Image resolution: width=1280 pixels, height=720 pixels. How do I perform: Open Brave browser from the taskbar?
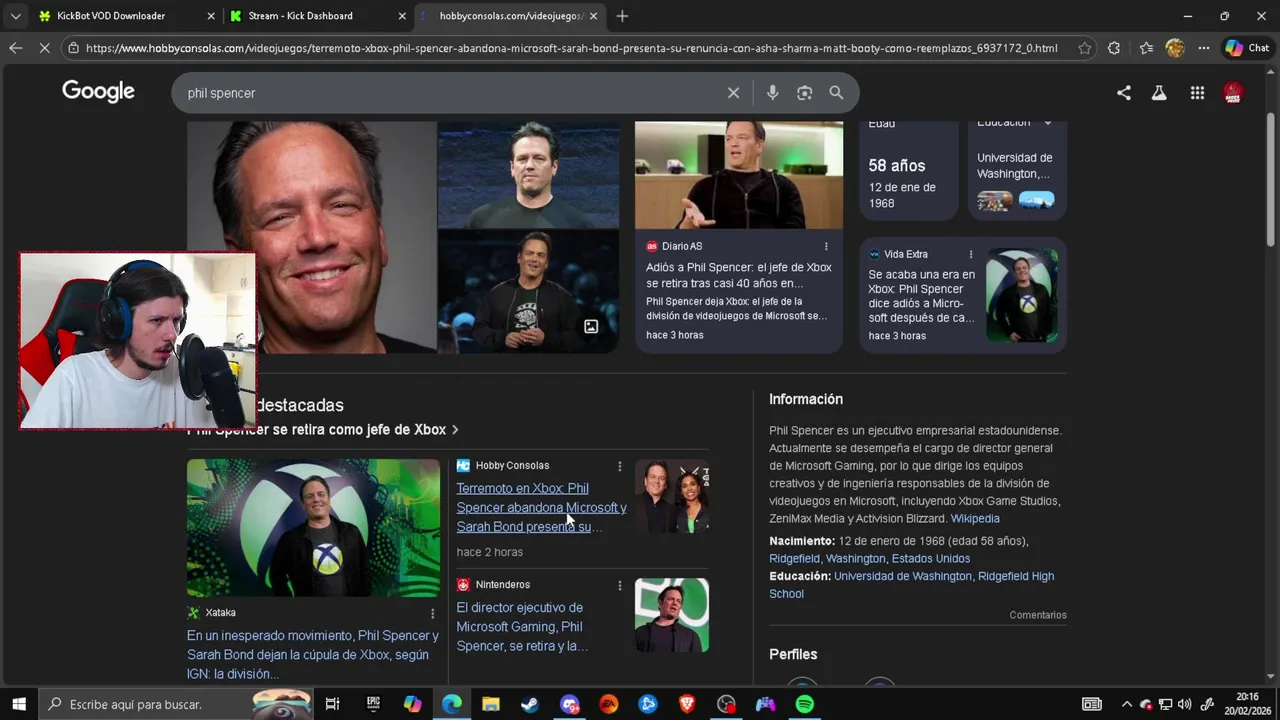pos(687,704)
